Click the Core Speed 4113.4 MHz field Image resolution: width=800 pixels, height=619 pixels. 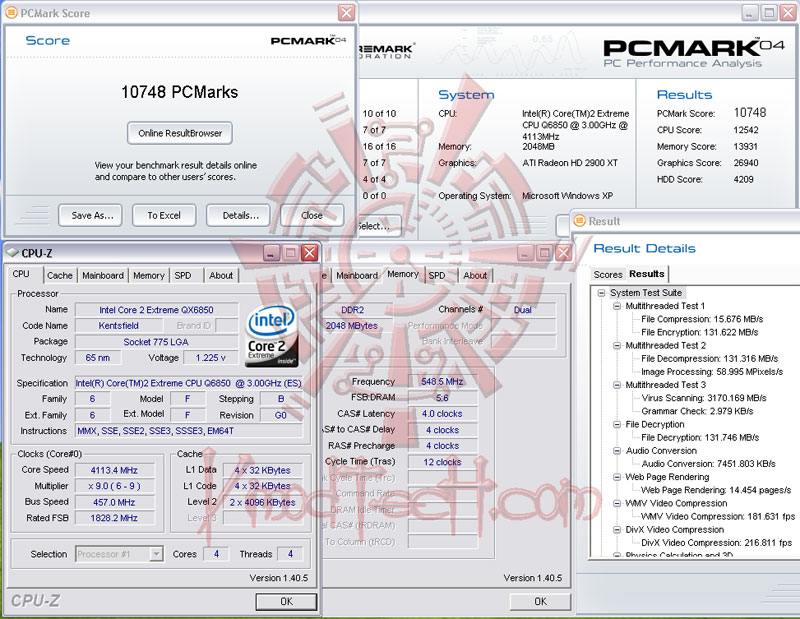[114, 470]
